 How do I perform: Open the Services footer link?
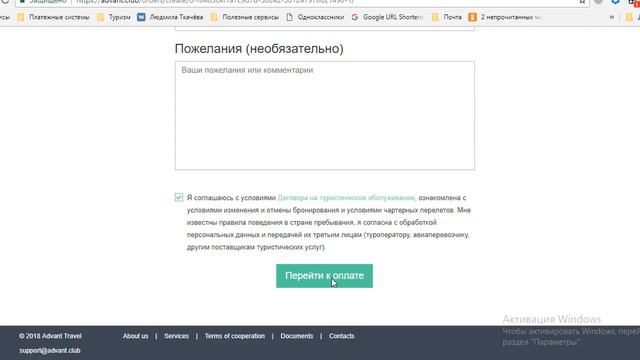click(x=176, y=336)
